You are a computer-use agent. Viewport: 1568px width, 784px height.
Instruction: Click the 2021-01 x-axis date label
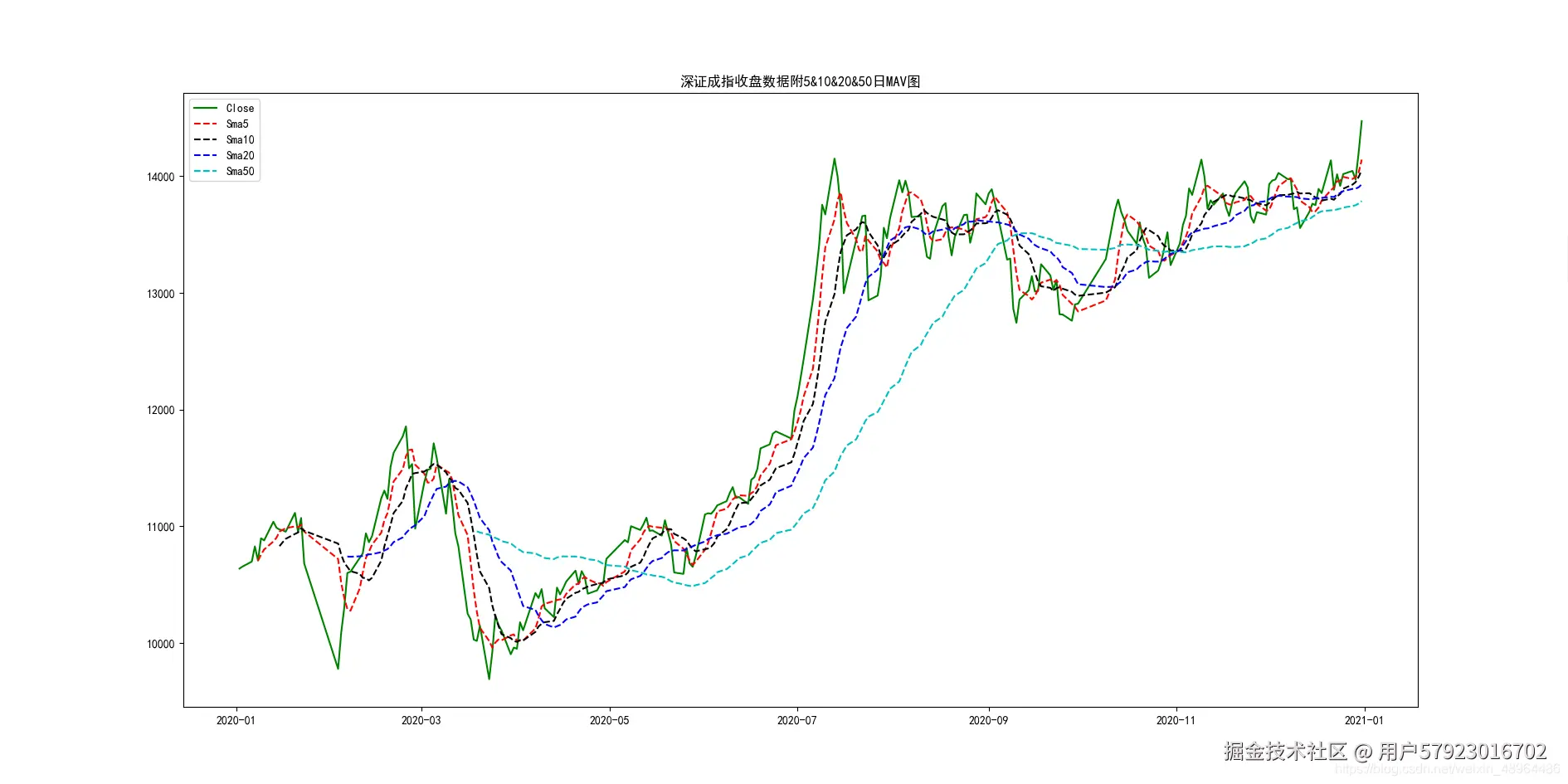pos(1364,720)
